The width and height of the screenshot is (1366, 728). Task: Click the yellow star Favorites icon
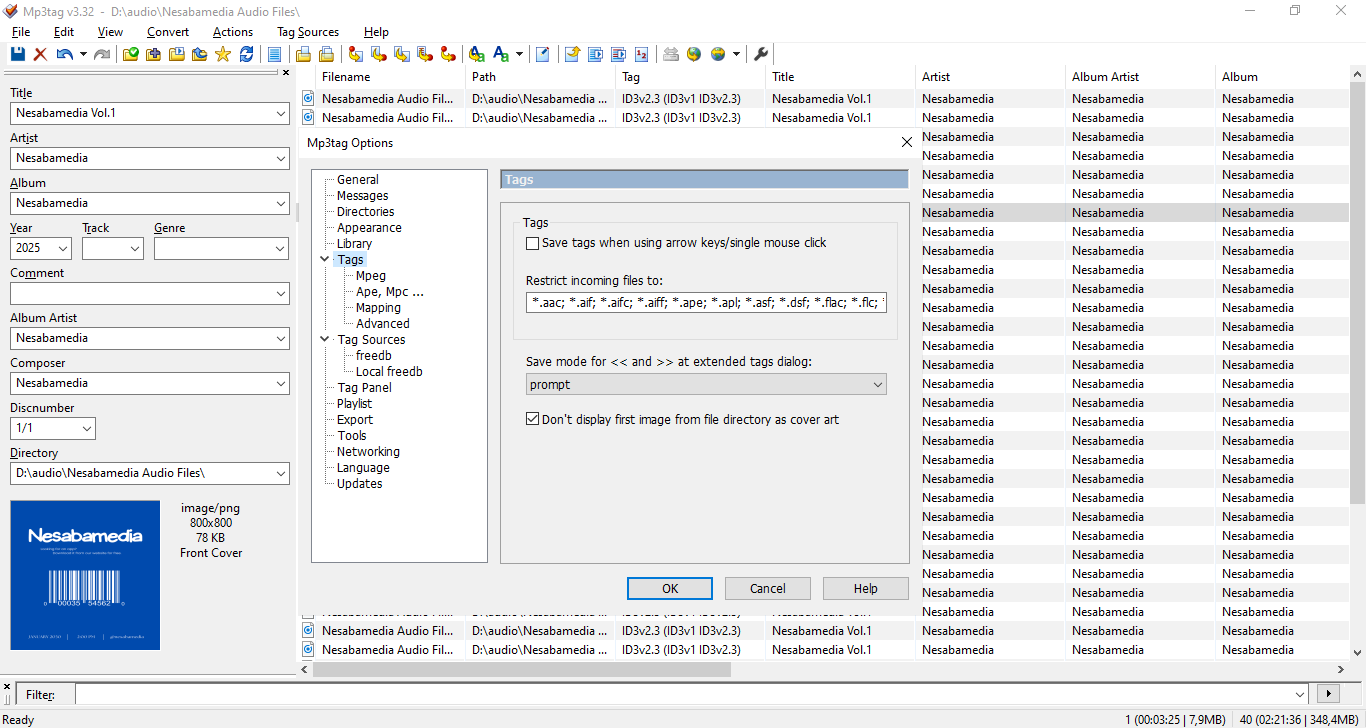223,54
